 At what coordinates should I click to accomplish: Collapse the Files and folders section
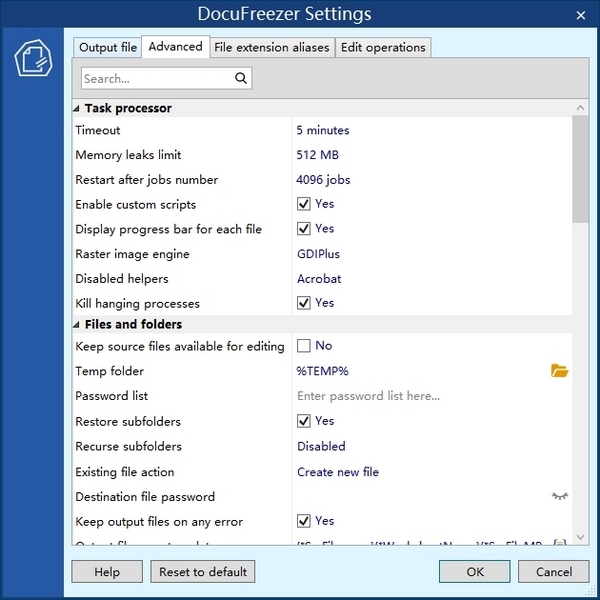click(76, 324)
